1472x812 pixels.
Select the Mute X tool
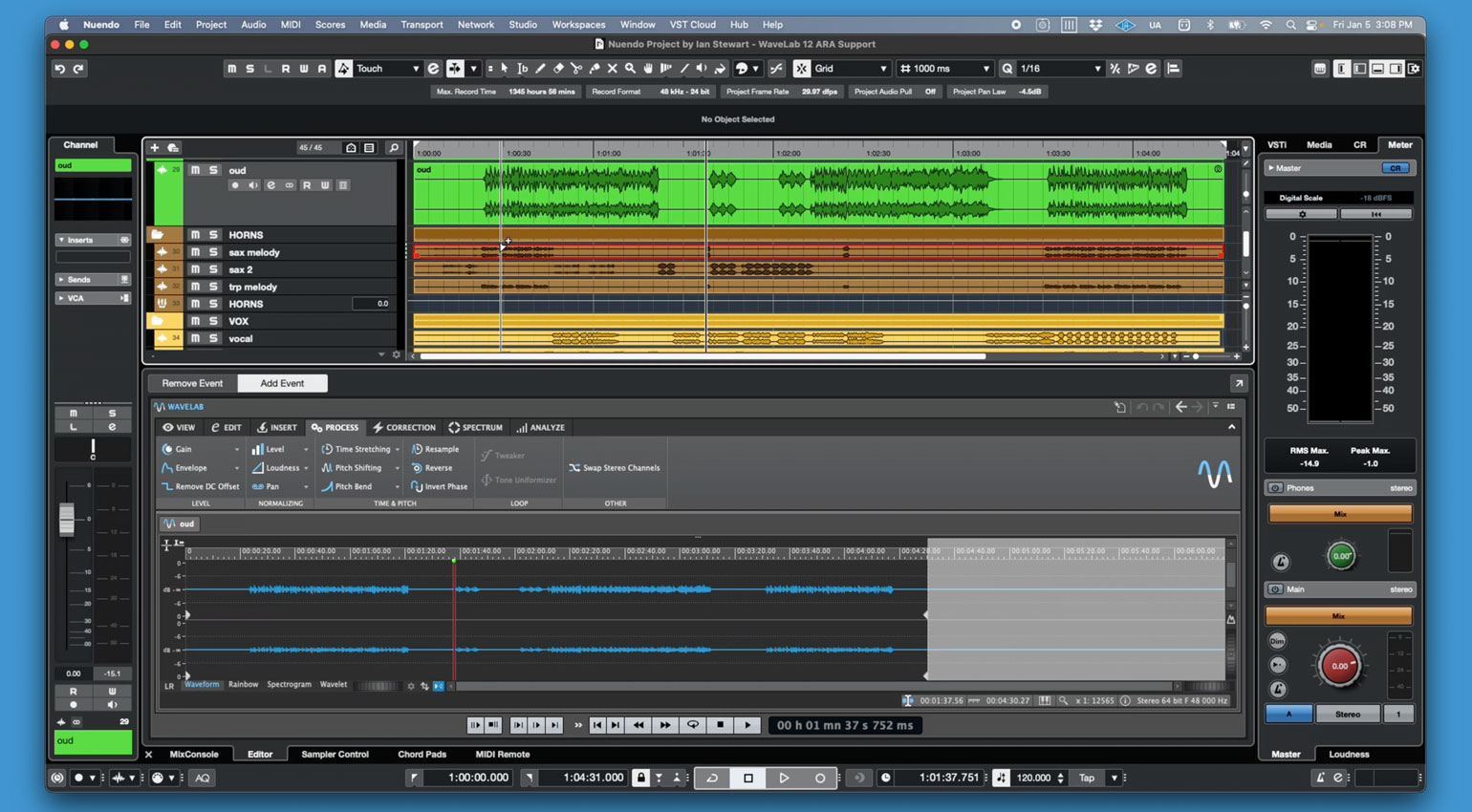[x=613, y=69]
